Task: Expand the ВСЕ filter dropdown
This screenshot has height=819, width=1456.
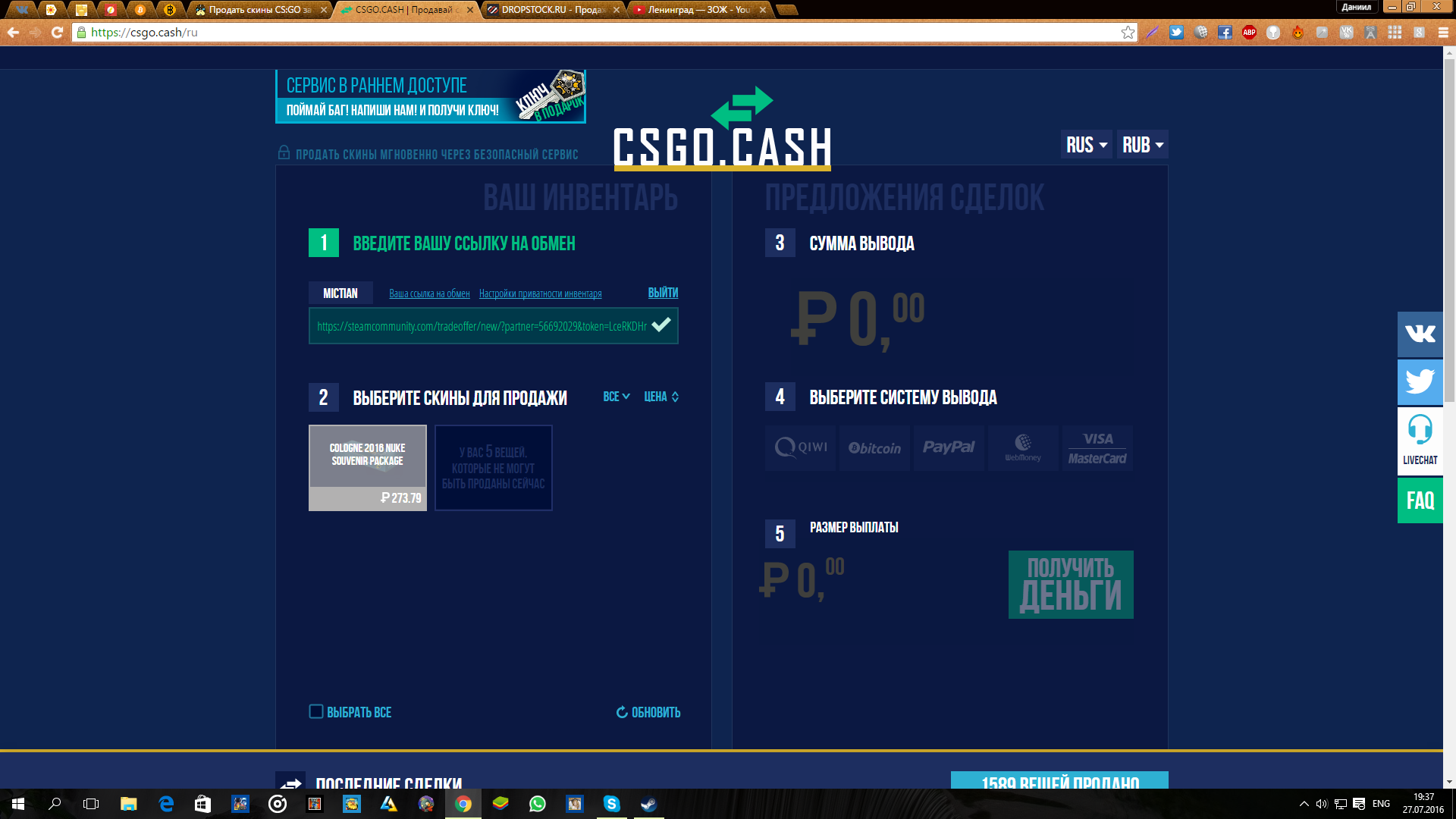Action: click(x=617, y=397)
